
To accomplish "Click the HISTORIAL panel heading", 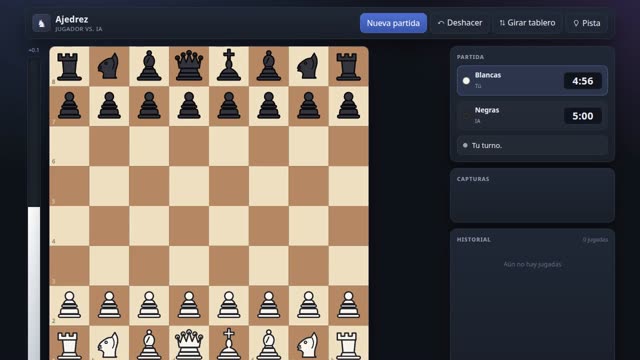I will [473, 239].
